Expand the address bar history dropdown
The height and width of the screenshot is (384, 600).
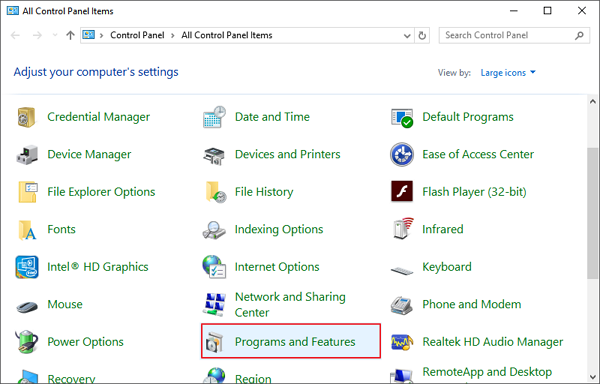pos(407,36)
